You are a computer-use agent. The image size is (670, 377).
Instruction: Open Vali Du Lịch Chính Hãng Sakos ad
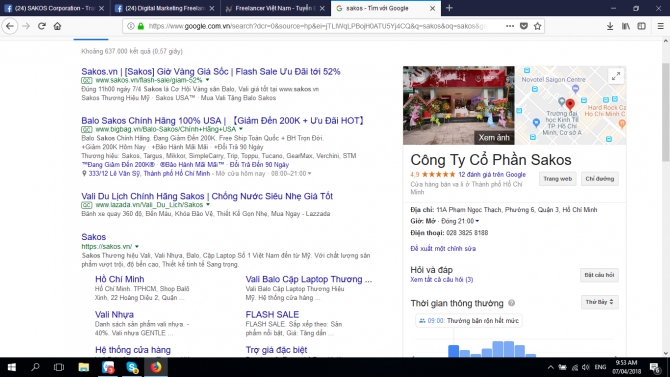click(207, 196)
